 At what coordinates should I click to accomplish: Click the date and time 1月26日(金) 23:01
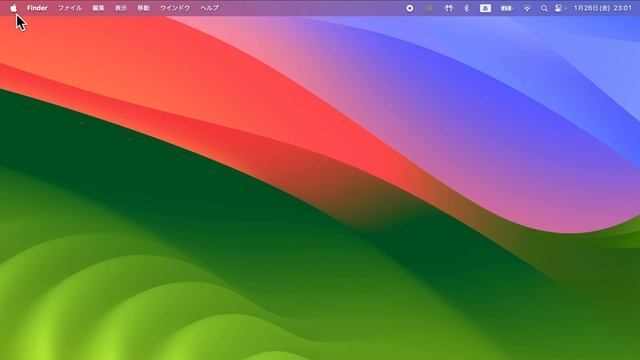[x=602, y=8]
